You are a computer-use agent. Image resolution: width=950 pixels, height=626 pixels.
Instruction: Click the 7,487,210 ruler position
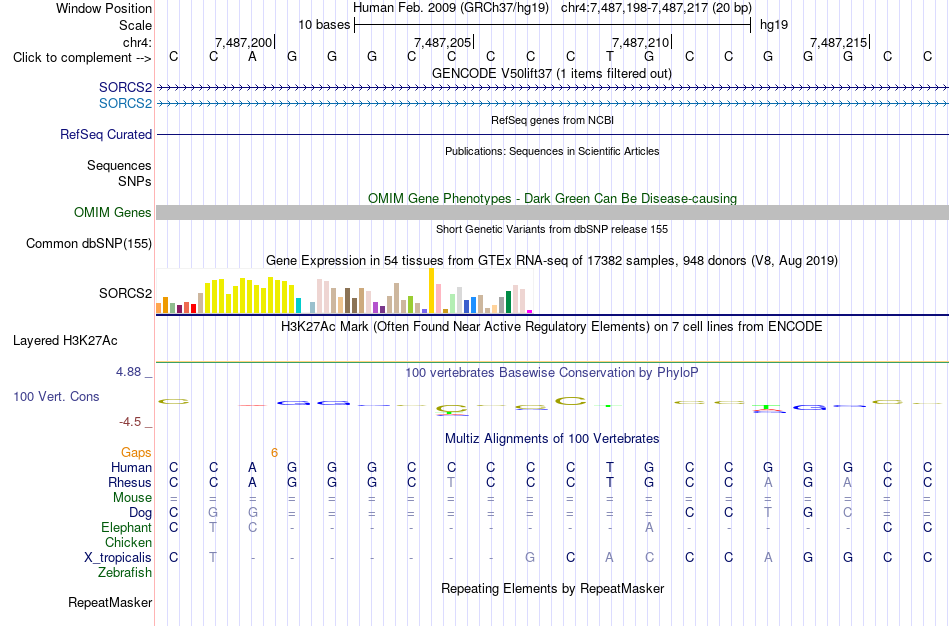click(x=640, y=42)
